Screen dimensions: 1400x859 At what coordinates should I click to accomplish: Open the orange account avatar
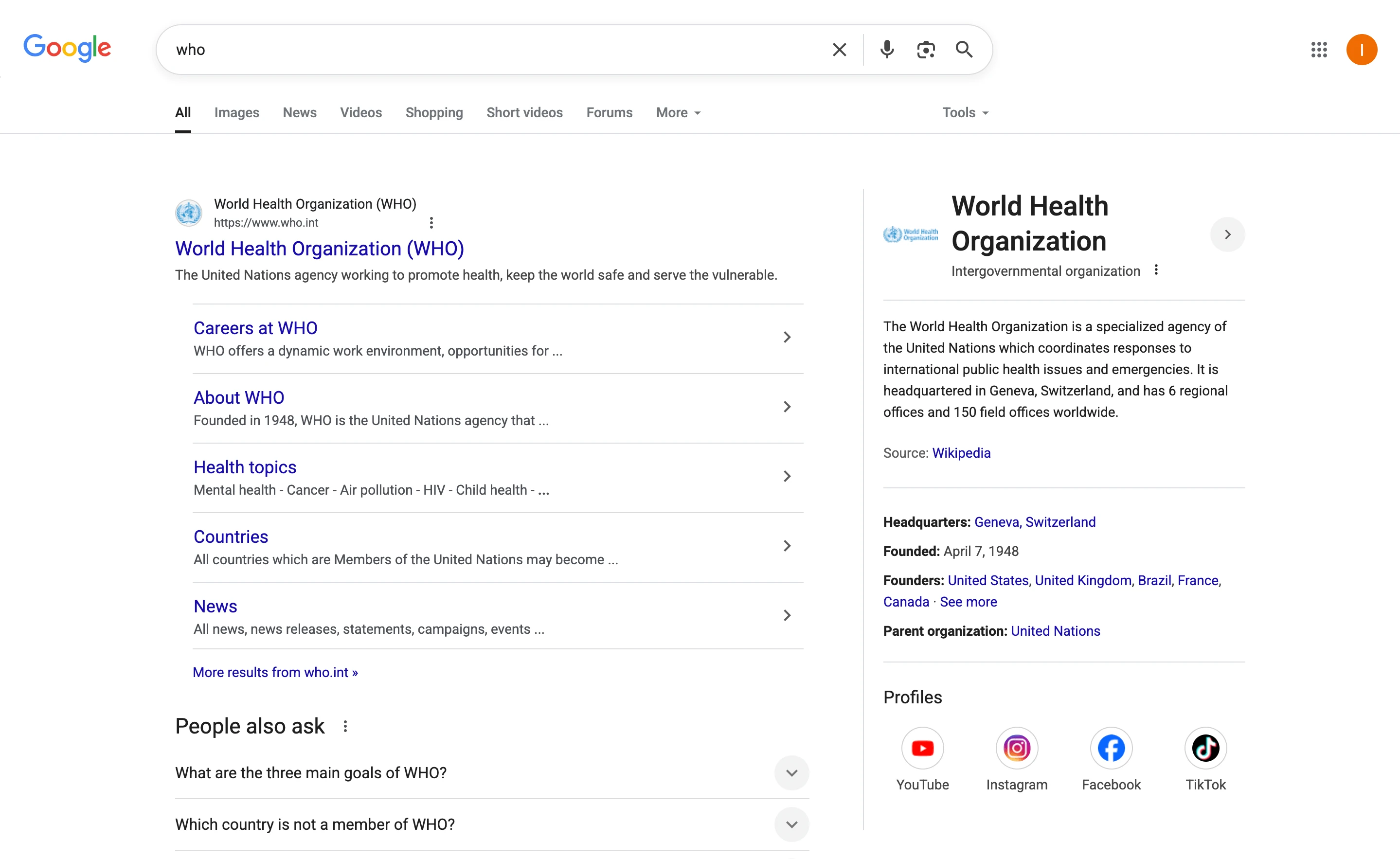(1362, 50)
